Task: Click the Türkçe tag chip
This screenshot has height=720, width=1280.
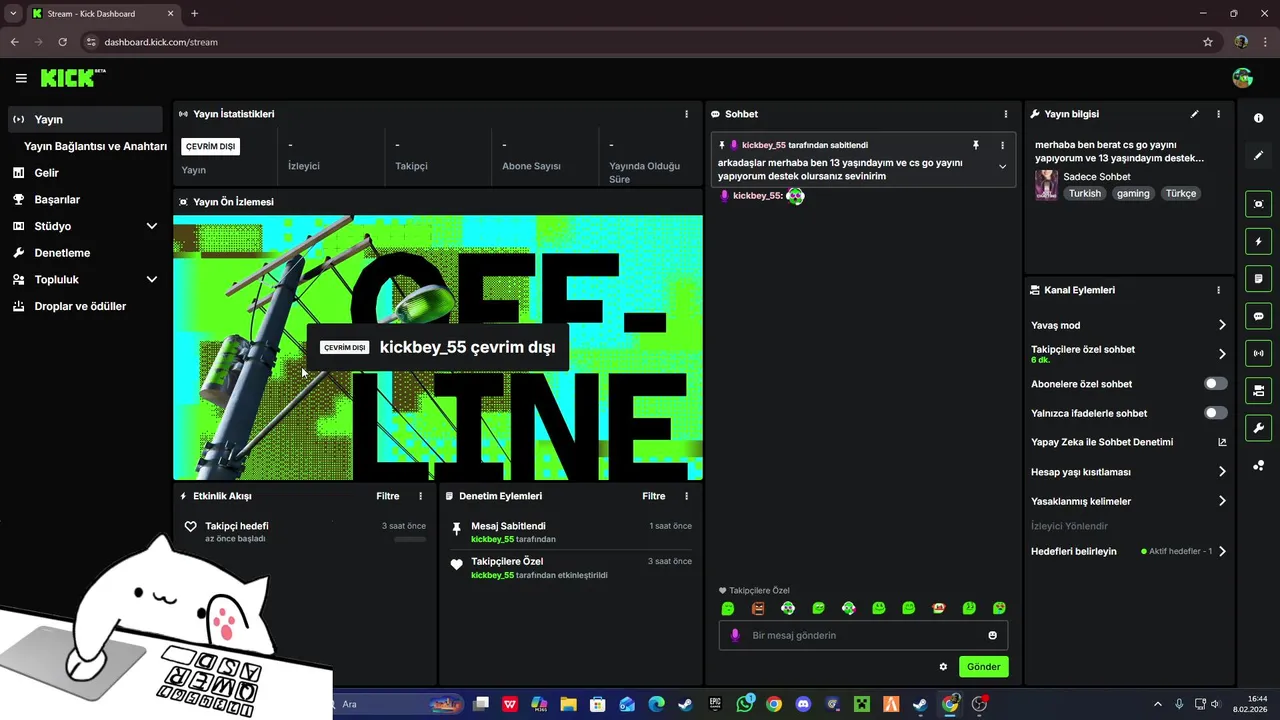Action: click(1180, 193)
